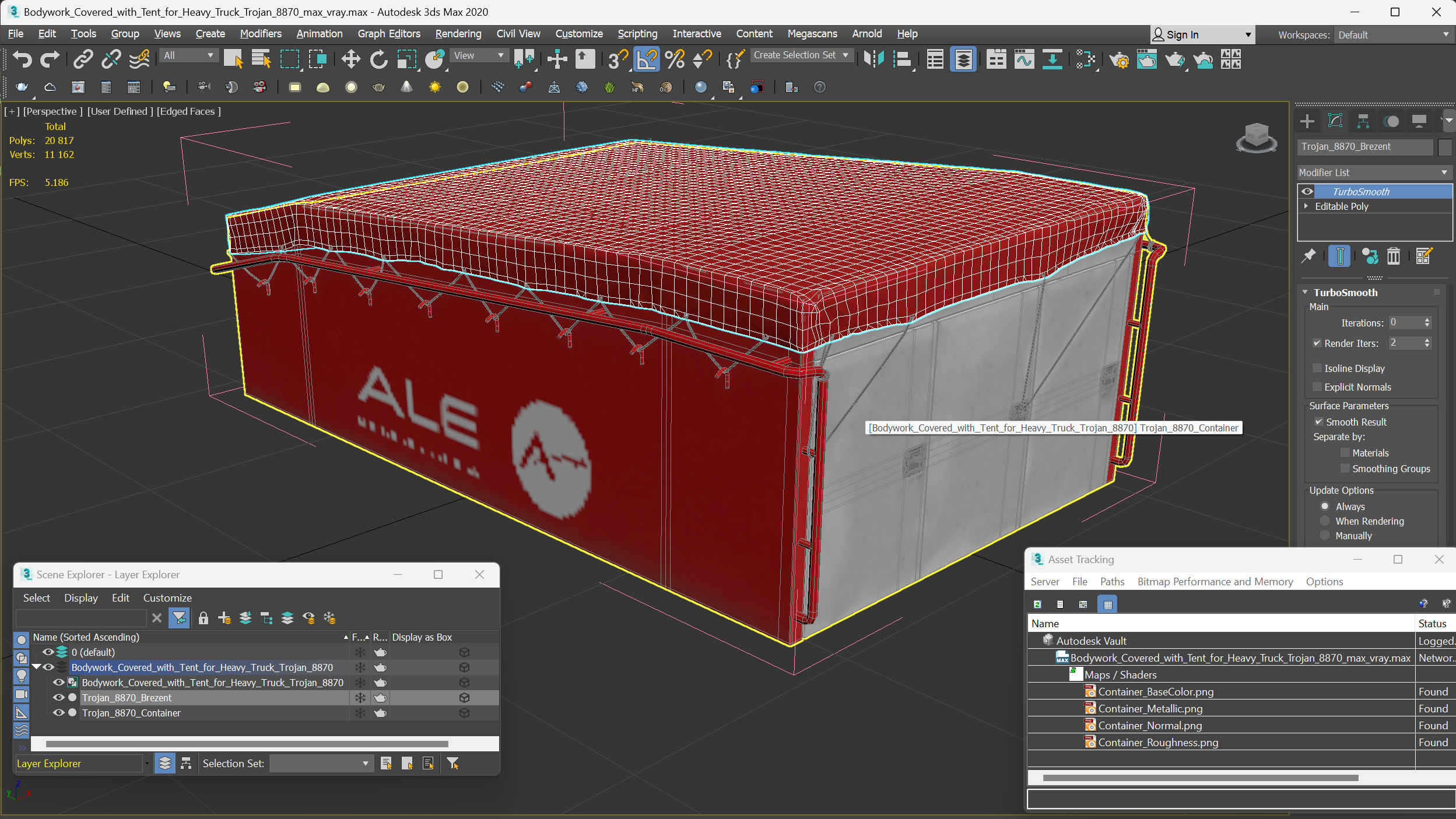Click the Redo arrow icon
The height and width of the screenshot is (819, 1456).
tap(50, 59)
